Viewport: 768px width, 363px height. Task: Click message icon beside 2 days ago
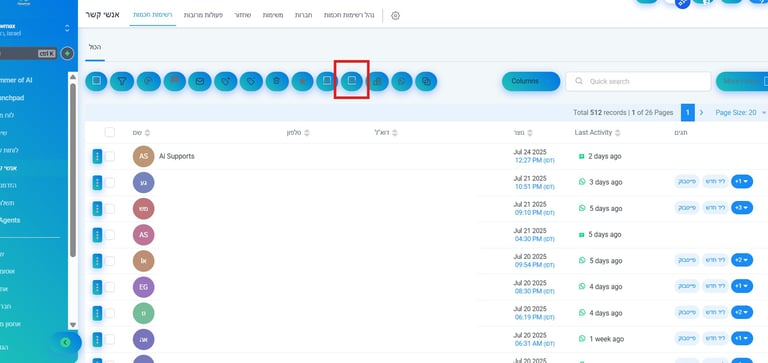pos(582,156)
